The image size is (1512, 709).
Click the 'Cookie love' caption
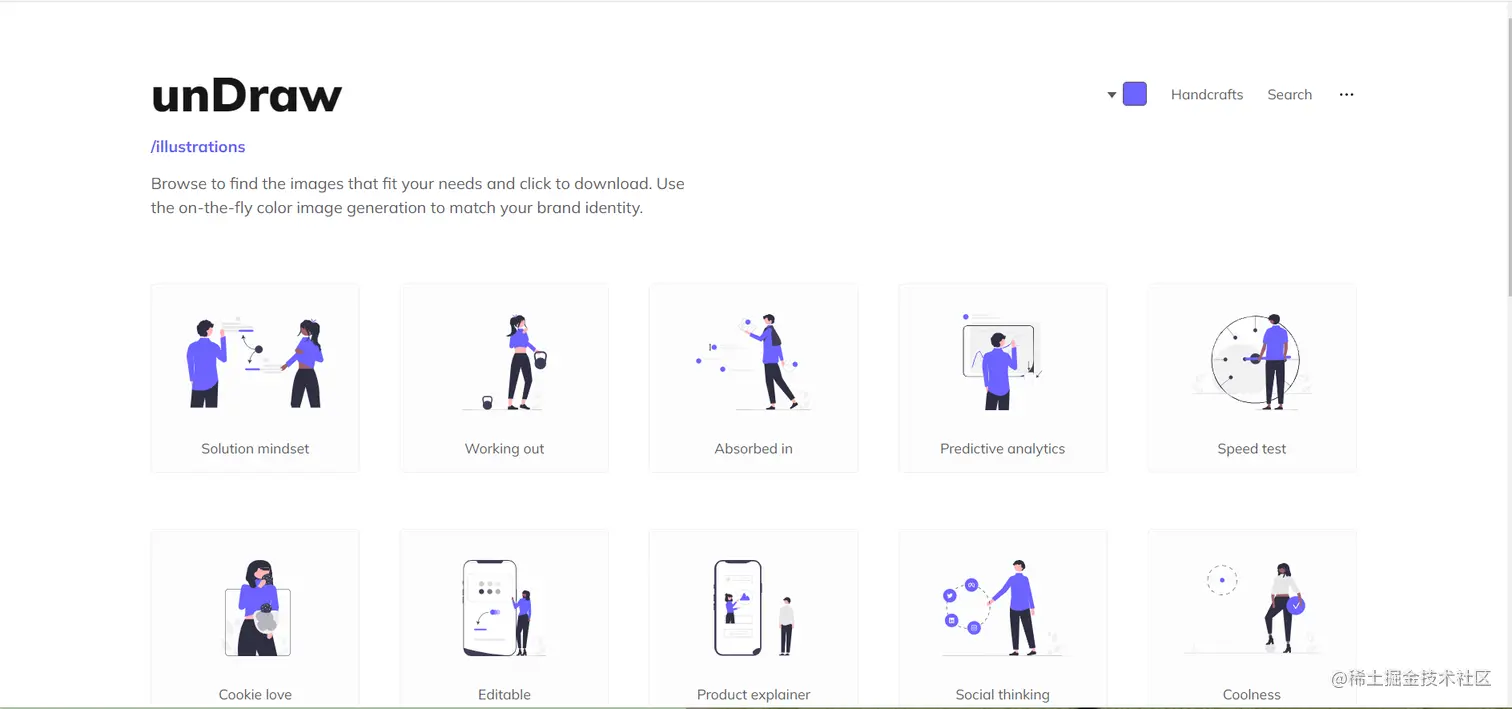255,694
